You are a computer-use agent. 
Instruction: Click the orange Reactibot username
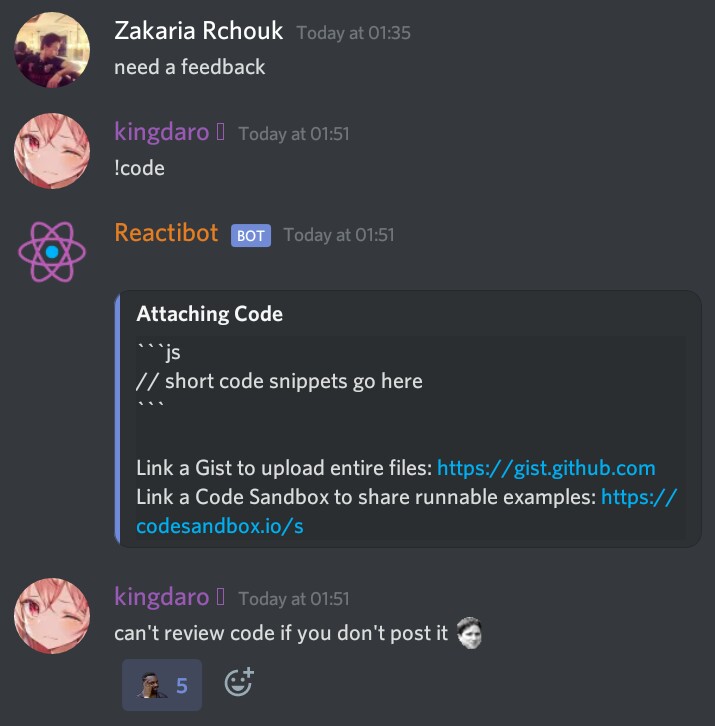click(166, 232)
